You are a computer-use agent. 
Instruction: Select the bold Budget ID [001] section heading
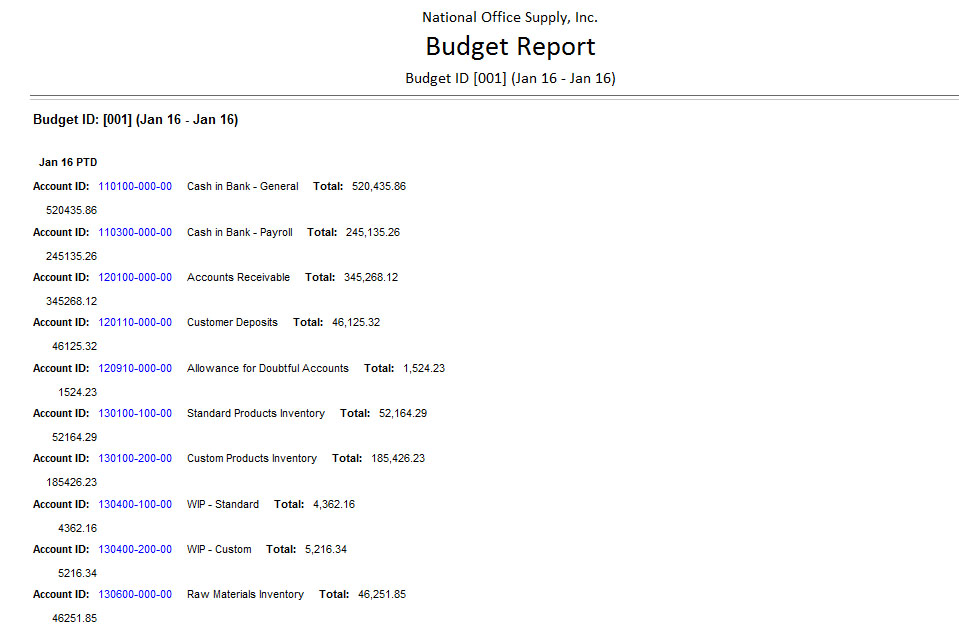135,120
